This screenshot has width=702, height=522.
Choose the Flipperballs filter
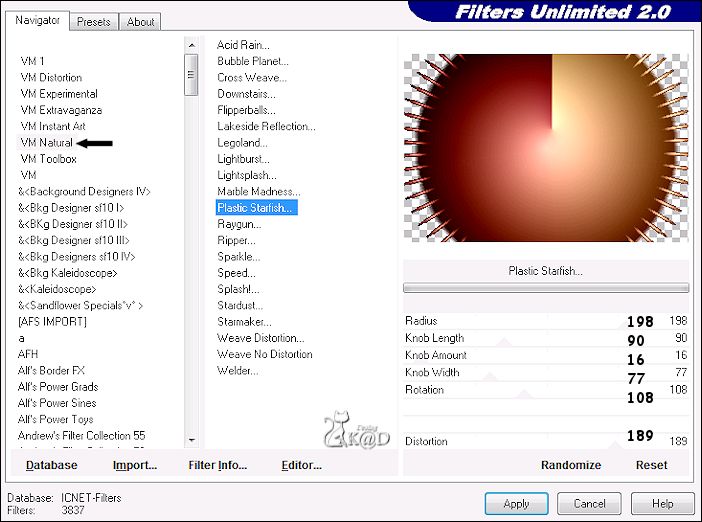coord(246,110)
